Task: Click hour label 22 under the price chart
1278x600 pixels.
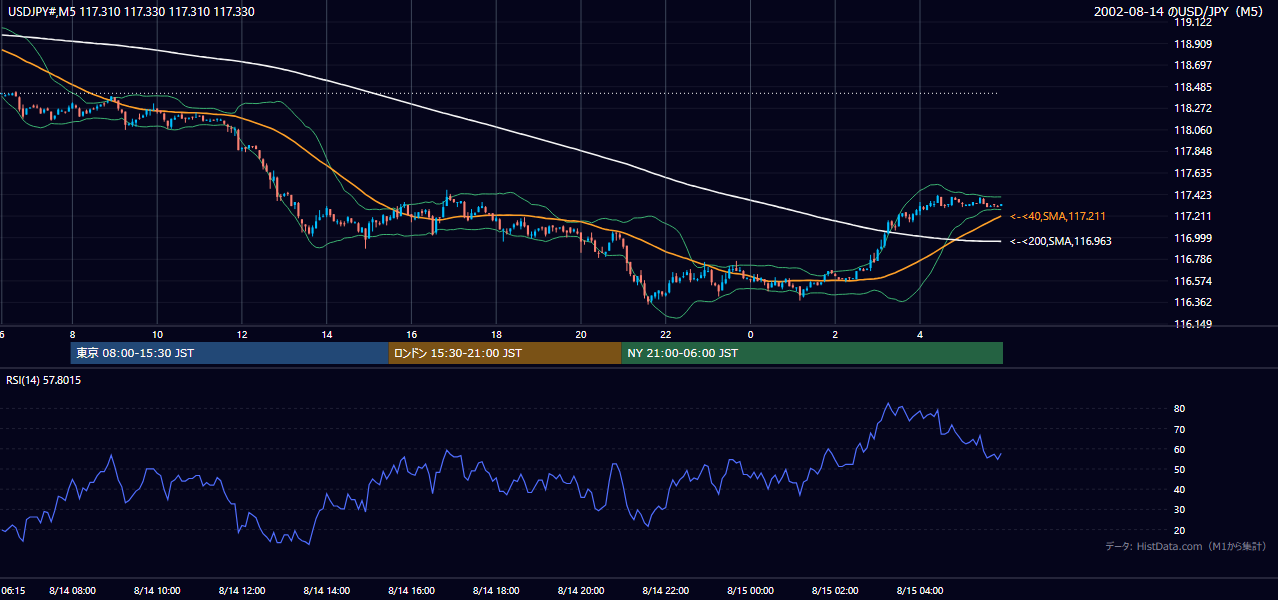Action: tap(666, 334)
